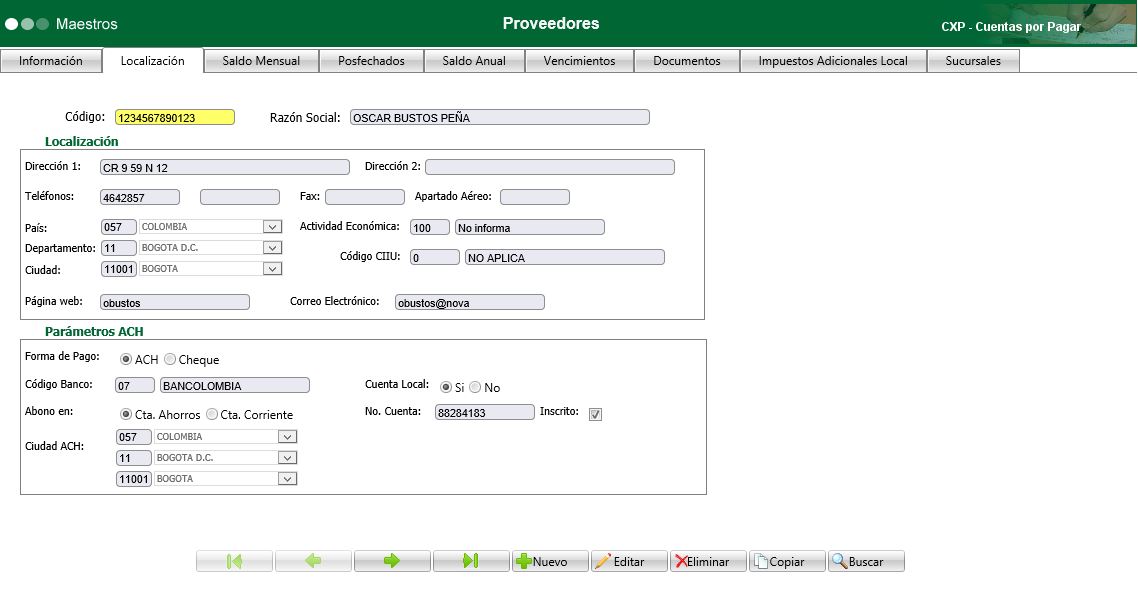Choose Cta. Corriente for Abono en
1138x590 pixels.
coord(212,414)
